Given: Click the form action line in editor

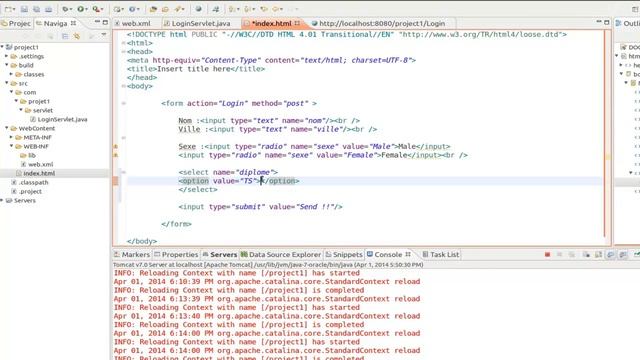Looking at the screenshot, I should [x=239, y=103].
